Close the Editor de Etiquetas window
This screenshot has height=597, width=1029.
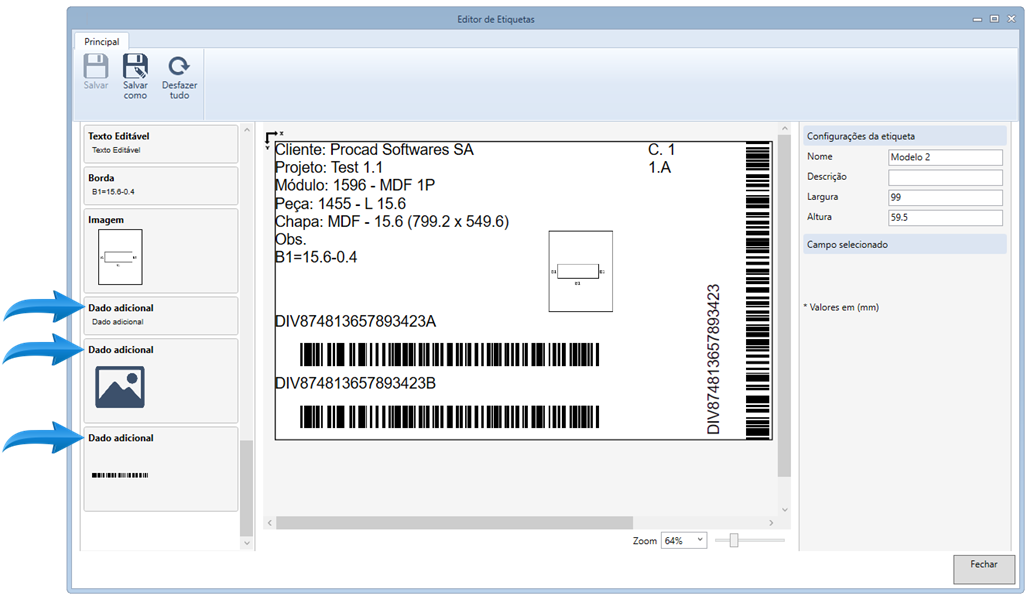[x=1011, y=19]
